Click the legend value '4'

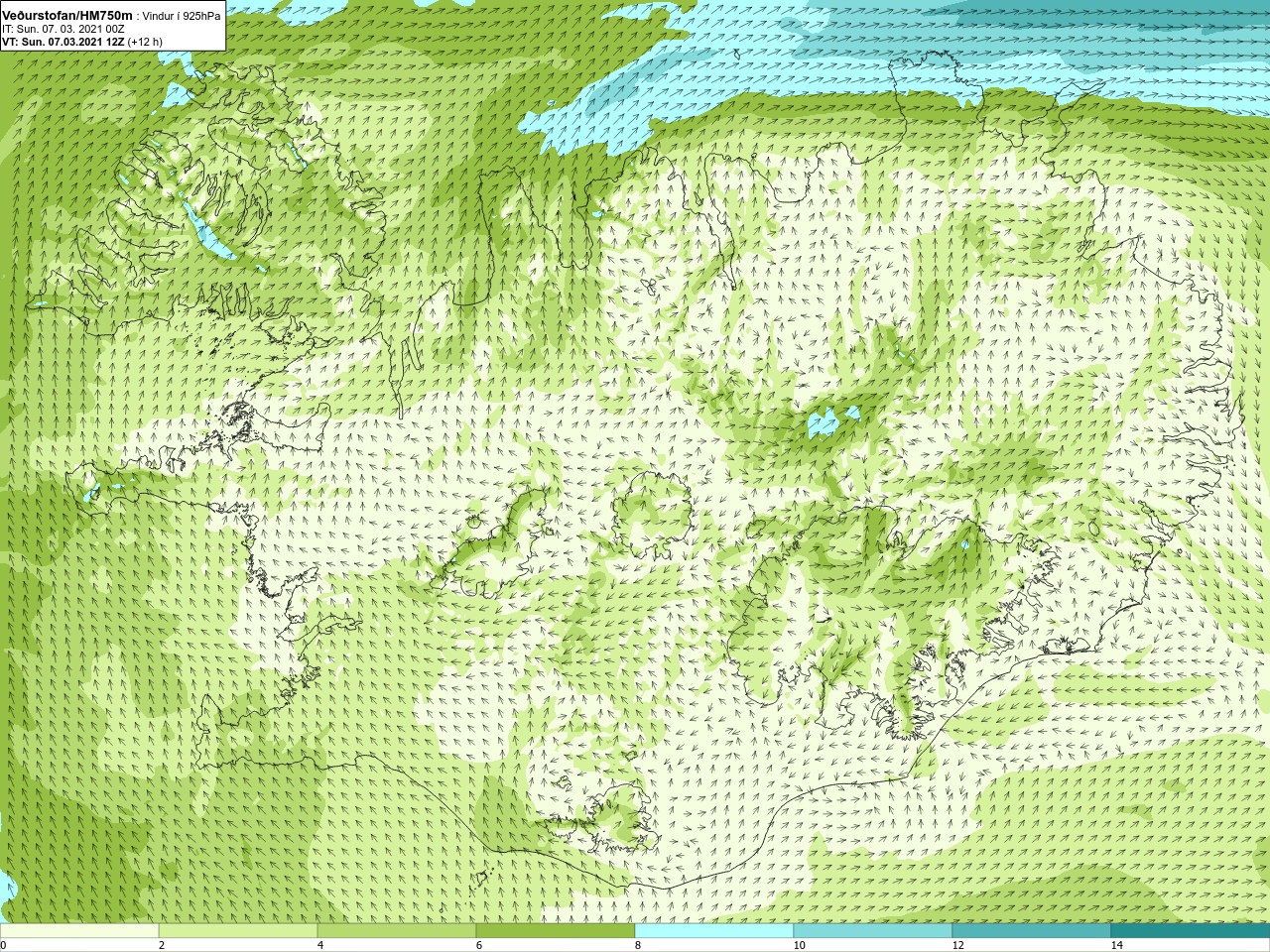(319, 945)
